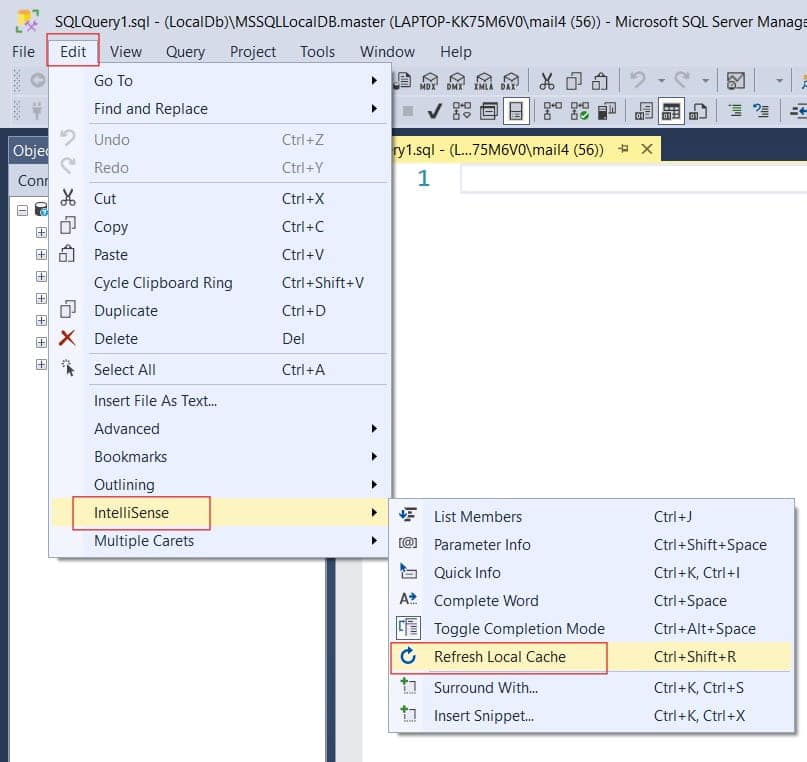This screenshot has width=807, height=762.
Task: Expand the Find and Replace submenu
Action: [x=220, y=109]
